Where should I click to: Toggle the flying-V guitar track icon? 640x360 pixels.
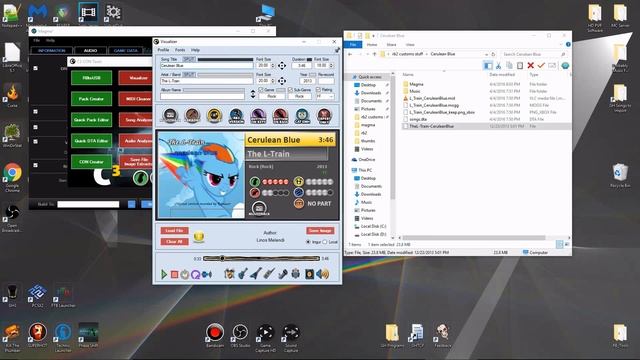pyautogui.click(x=256, y=273)
